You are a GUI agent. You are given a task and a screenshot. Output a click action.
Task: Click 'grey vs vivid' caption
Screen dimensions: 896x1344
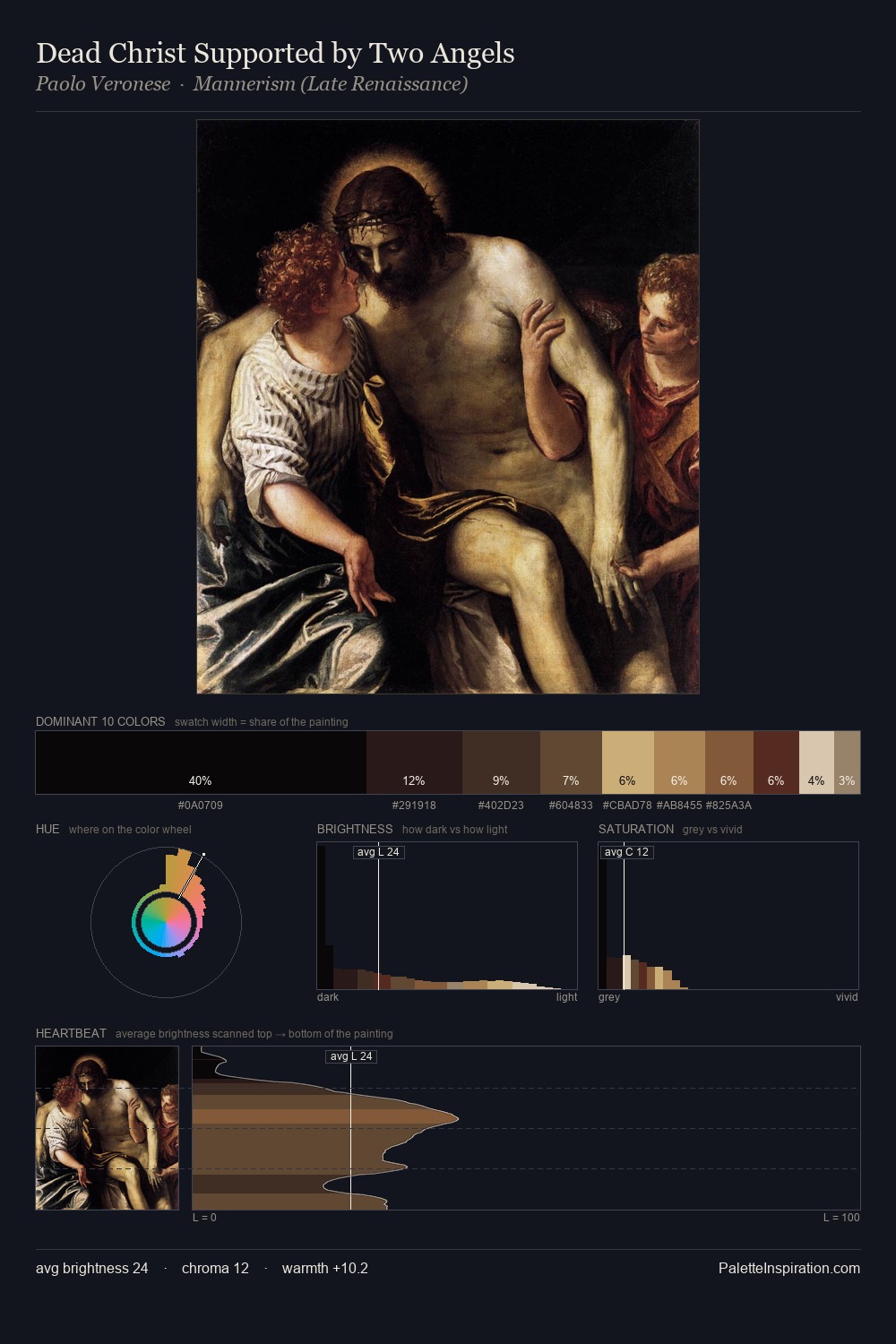tap(712, 830)
